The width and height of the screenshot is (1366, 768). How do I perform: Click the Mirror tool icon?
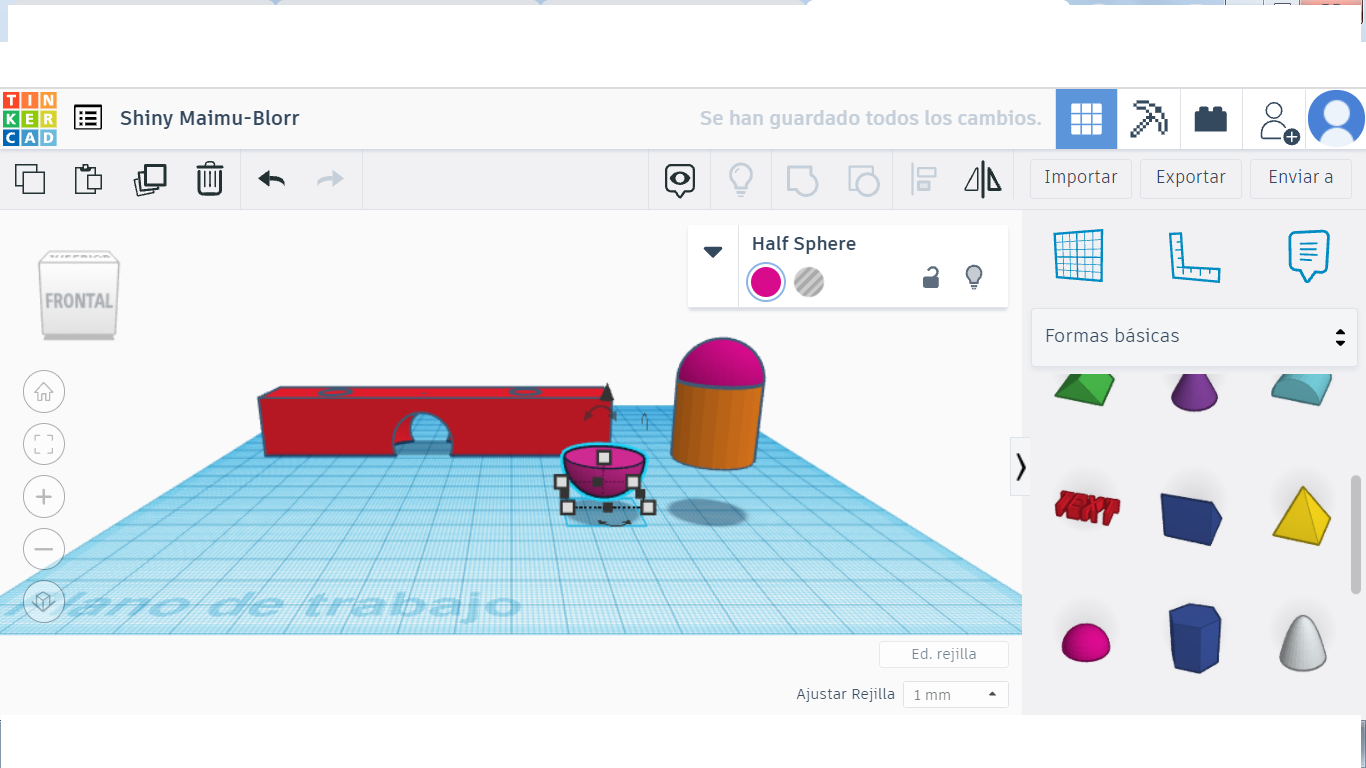[x=982, y=180]
